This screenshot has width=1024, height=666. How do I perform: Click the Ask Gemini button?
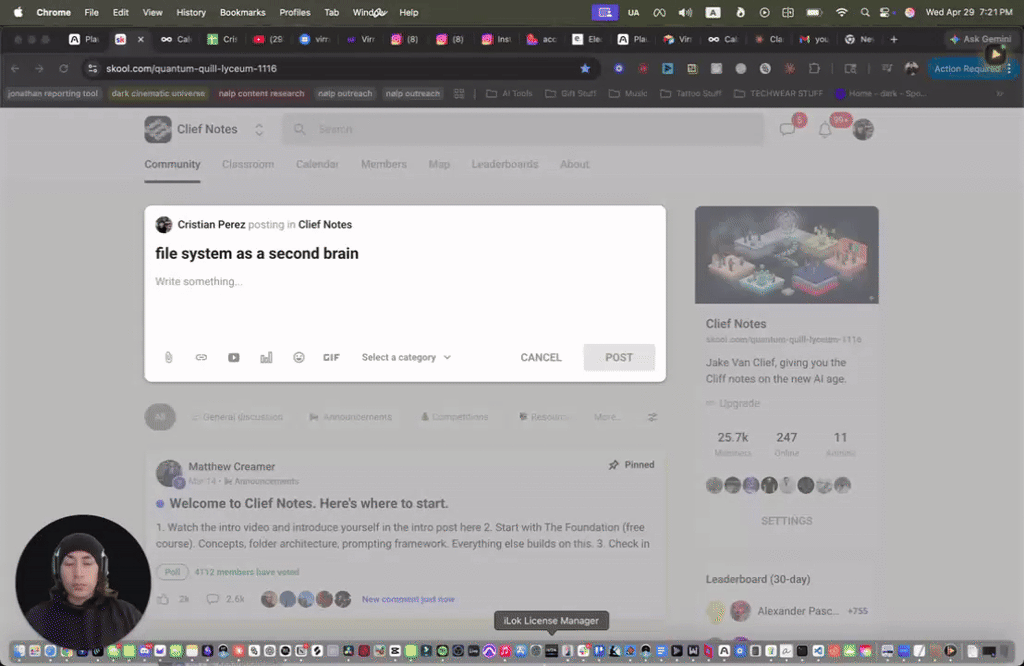pyautogui.click(x=981, y=39)
